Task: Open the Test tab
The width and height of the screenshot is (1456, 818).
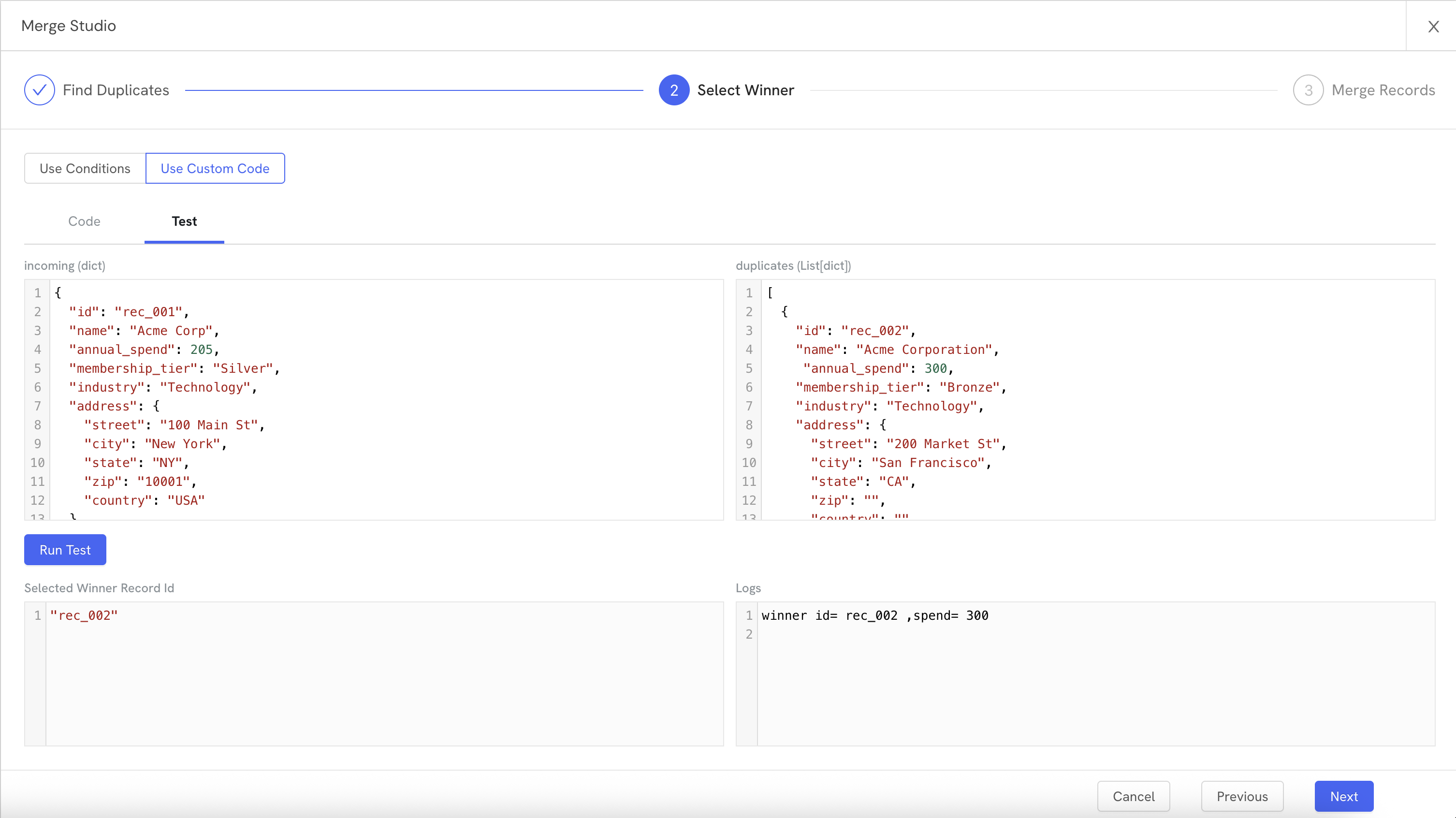Action: [x=184, y=221]
